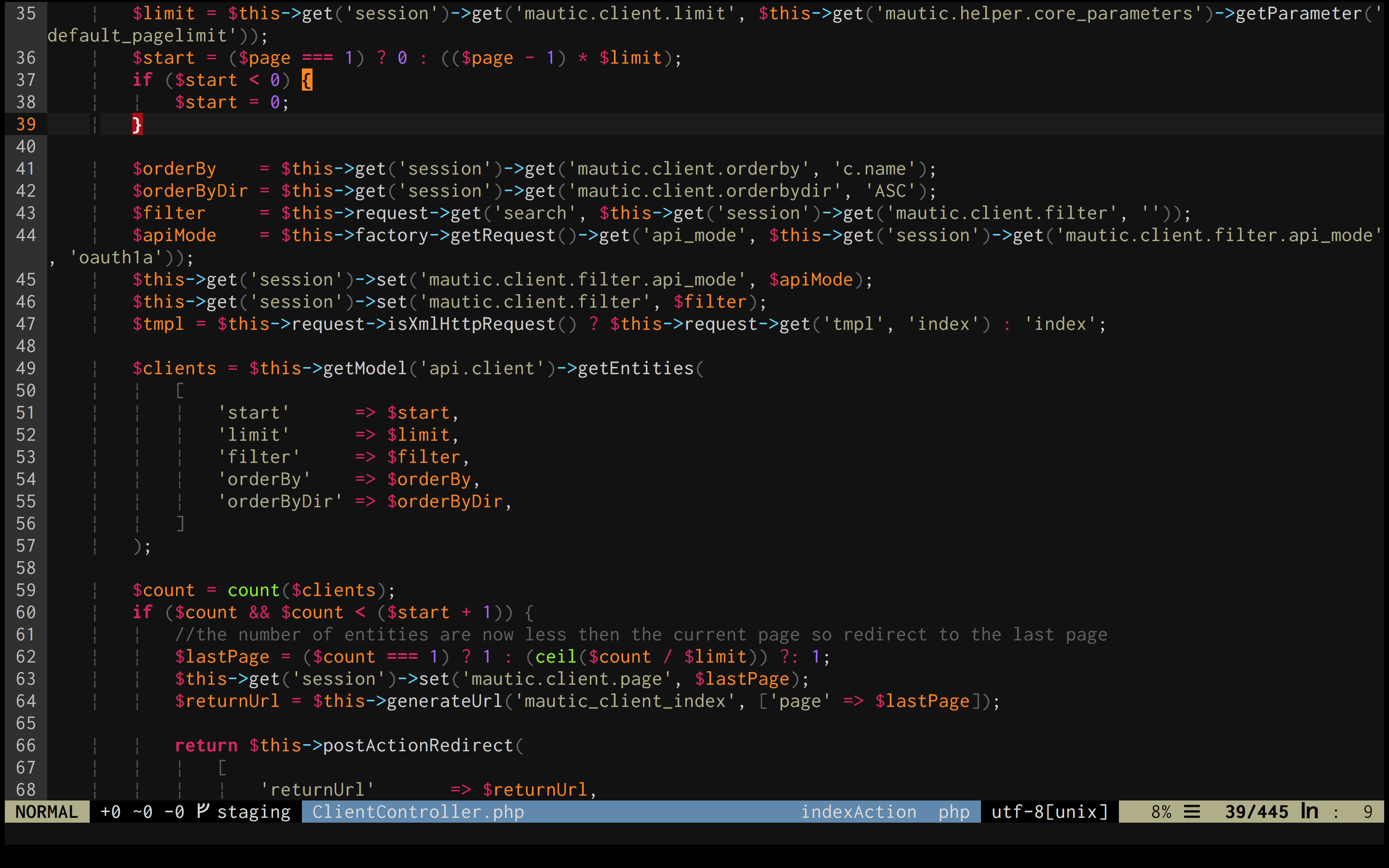
Task: Click the opening bracket on line 67
Action: [x=222, y=768]
